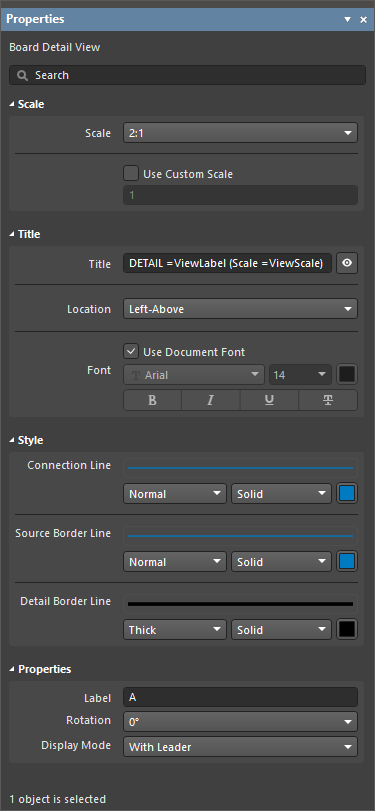Viewport: 375px width, 811px height.
Task: Collapse the Style section
Action: tap(26, 441)
